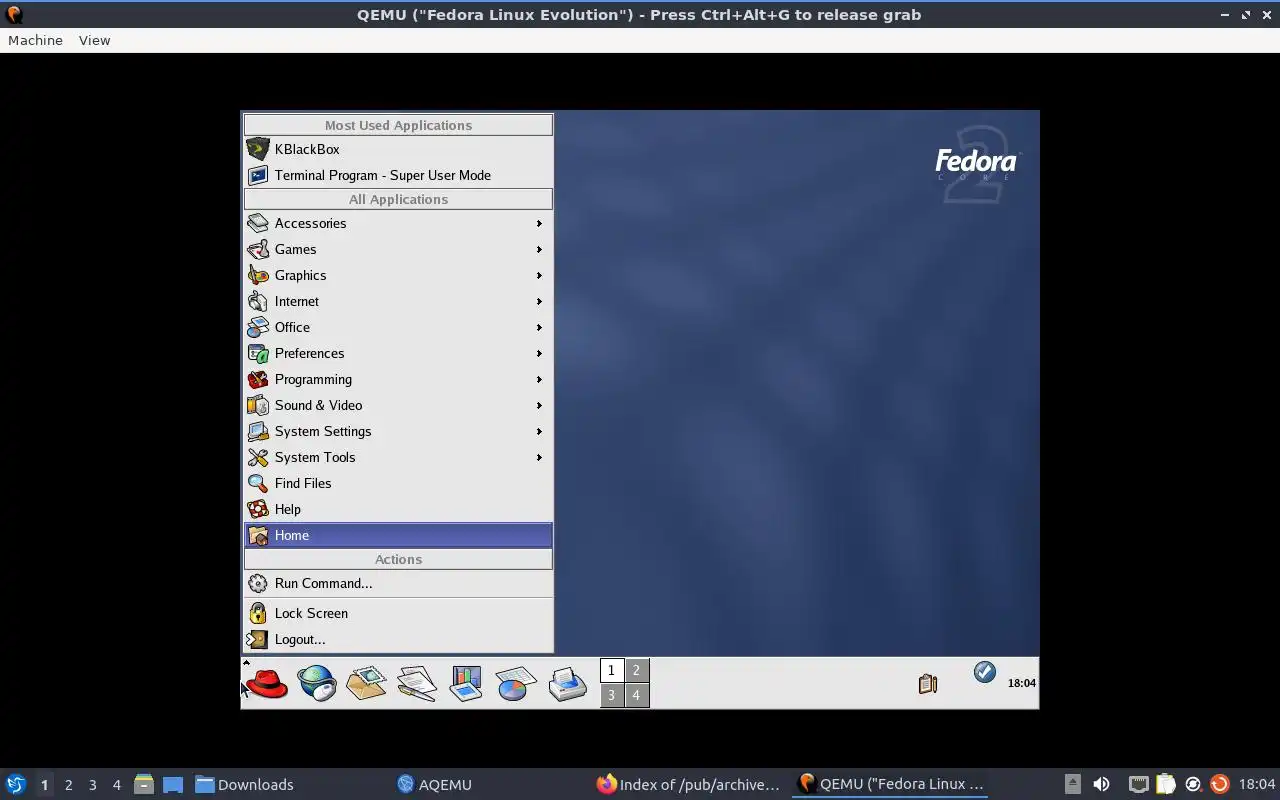Open the QEMU Machine menu

35,40
